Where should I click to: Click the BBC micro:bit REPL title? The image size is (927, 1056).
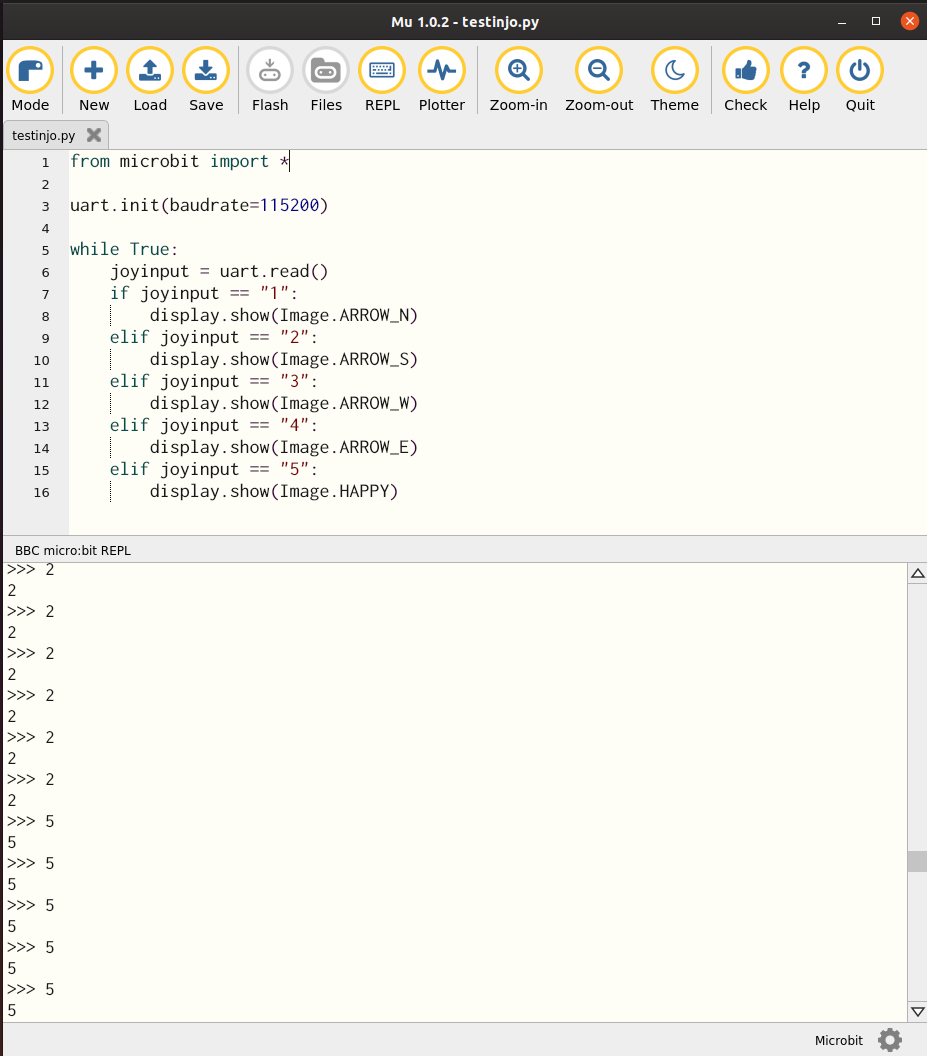click(x=73, y=550)
